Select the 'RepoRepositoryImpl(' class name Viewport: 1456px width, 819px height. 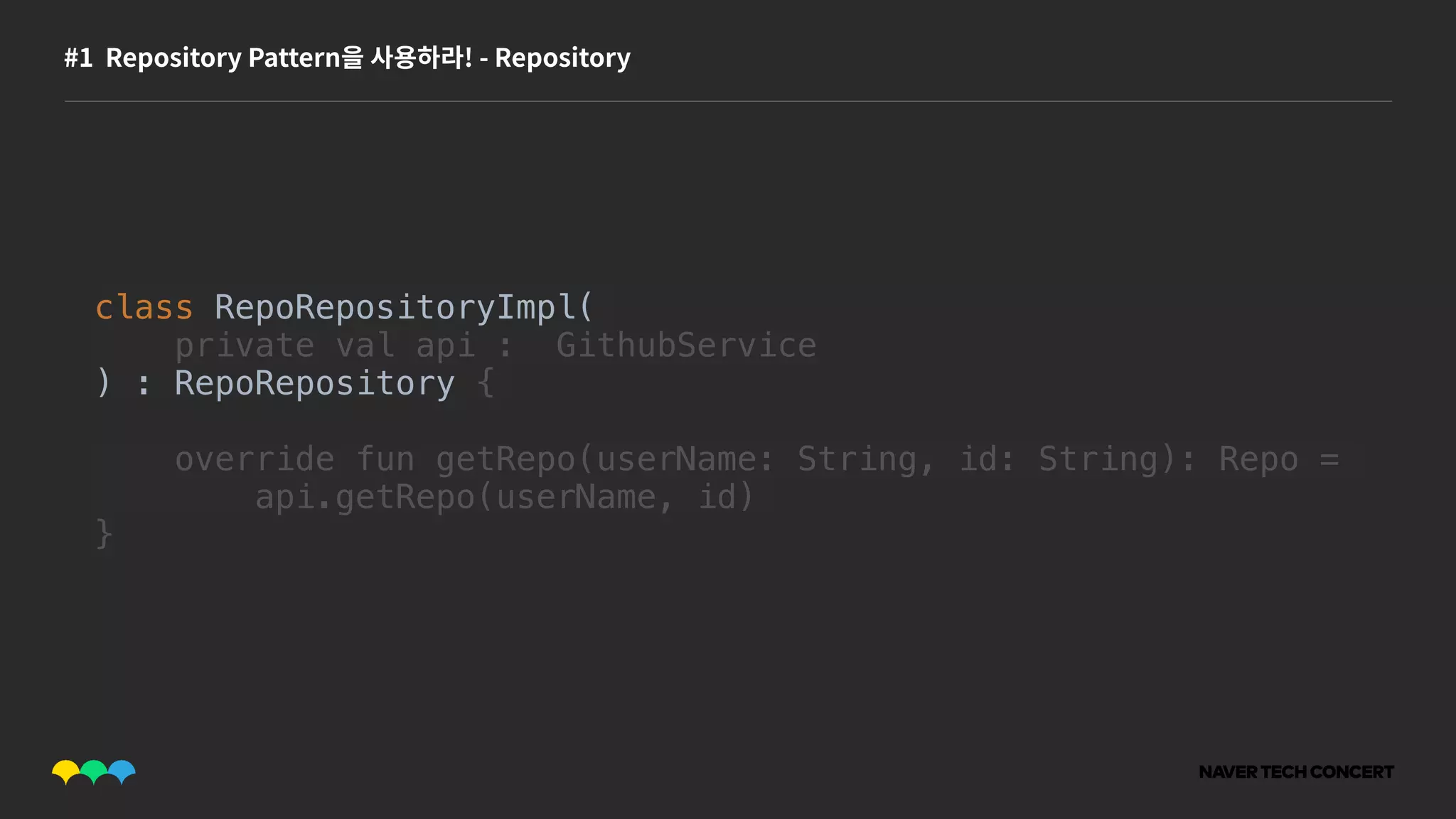point(404,309)
